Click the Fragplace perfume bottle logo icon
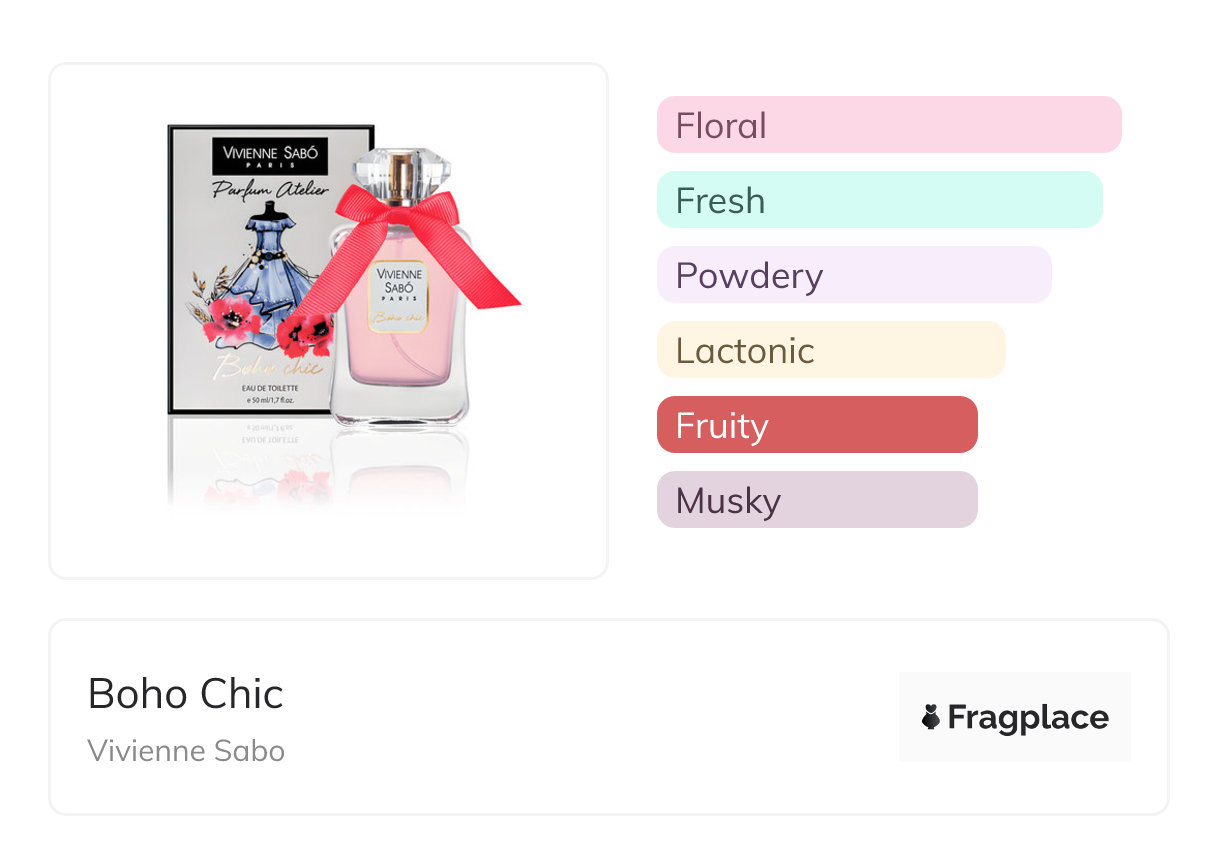The image size is (1218, 864). point(931,717)
